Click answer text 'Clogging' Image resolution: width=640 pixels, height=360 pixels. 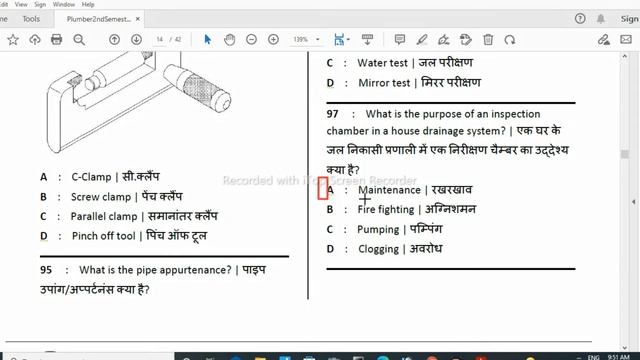tap(378, 249)
